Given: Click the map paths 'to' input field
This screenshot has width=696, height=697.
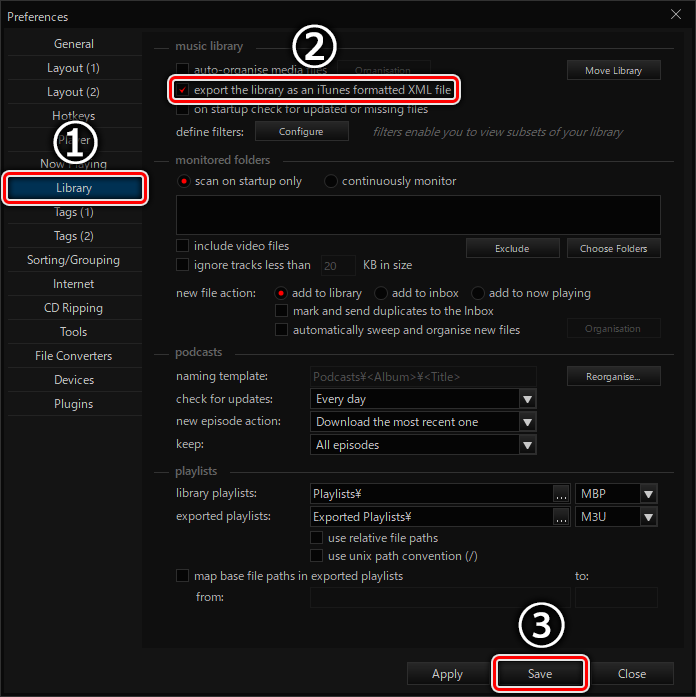Looking at the screenshot, I should click(x=616, y=597).
